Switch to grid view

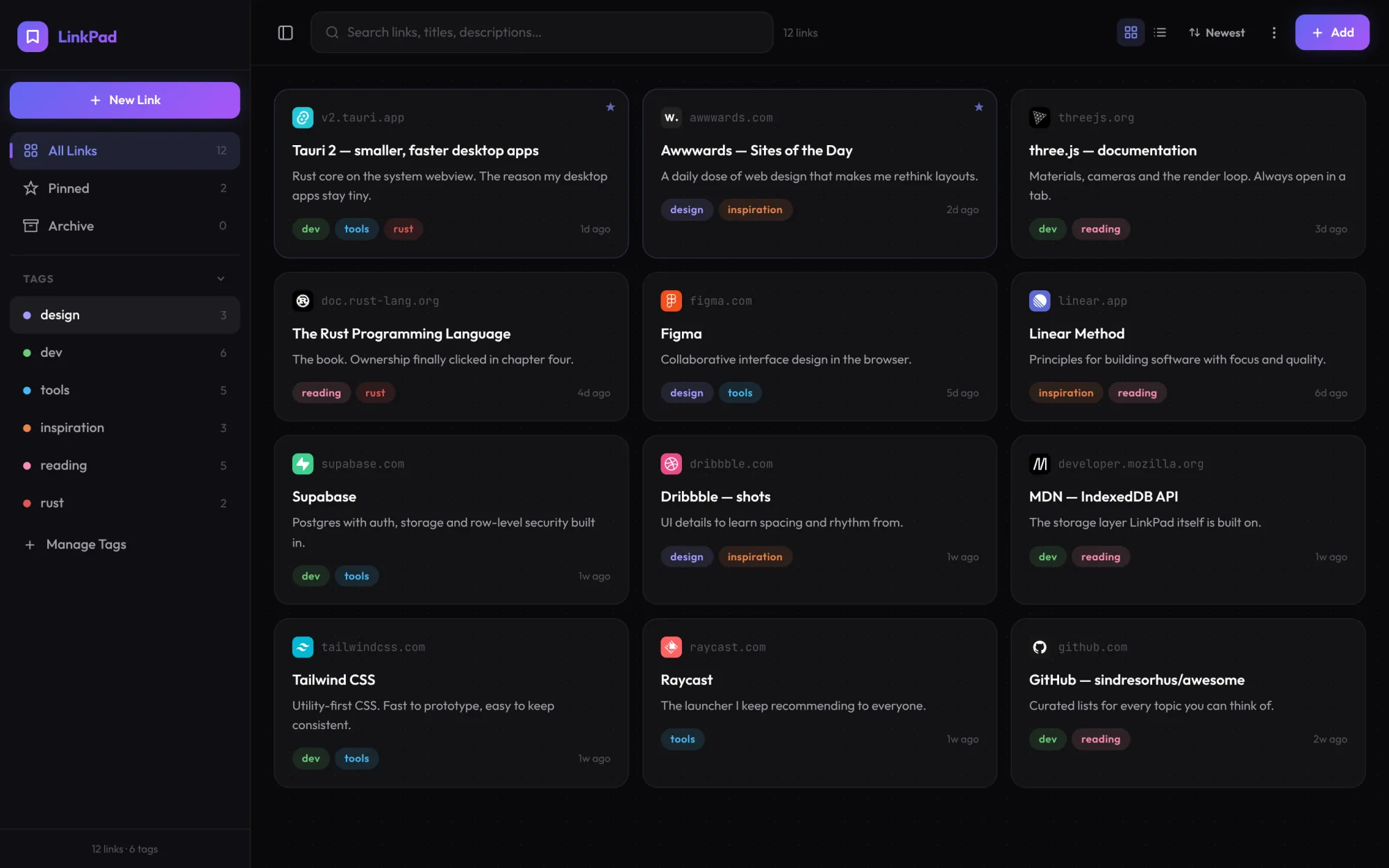point(1131,33)
